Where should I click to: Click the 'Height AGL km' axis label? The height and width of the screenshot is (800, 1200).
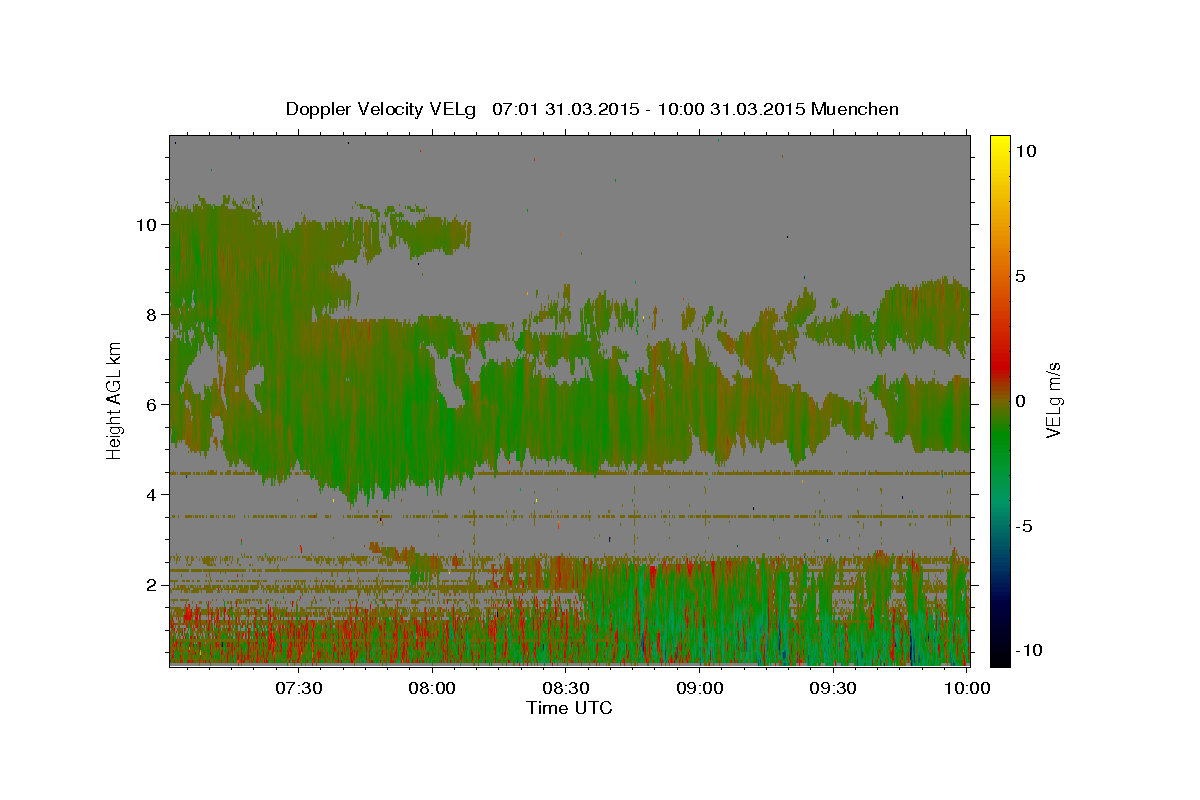114,399
